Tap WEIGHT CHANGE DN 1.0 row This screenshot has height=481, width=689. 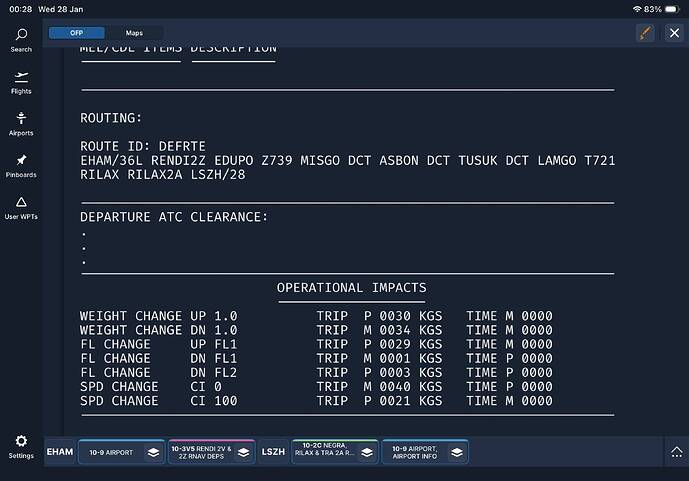pos(316,330)
